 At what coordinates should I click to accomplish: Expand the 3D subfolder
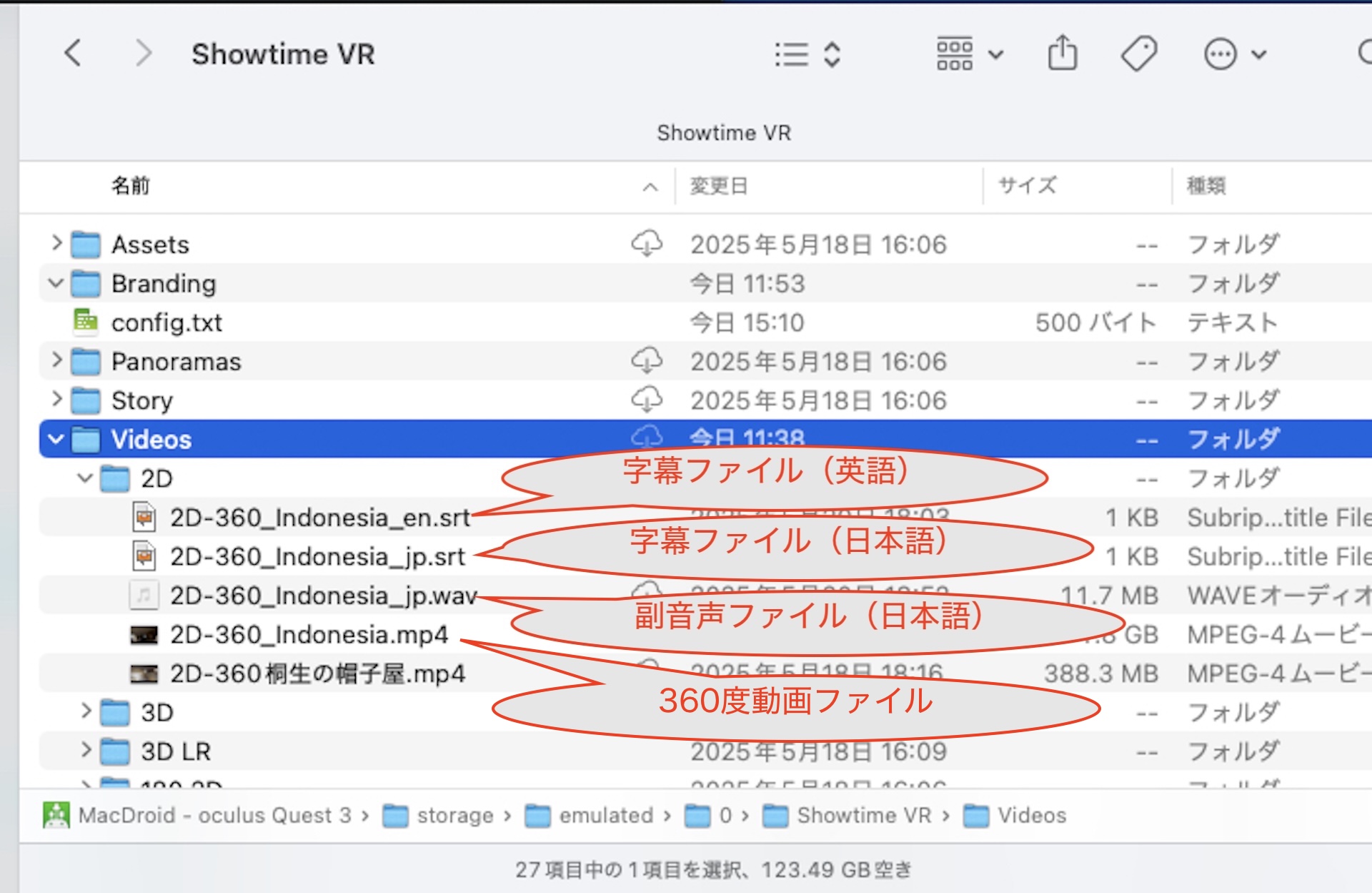coord(86,711)
